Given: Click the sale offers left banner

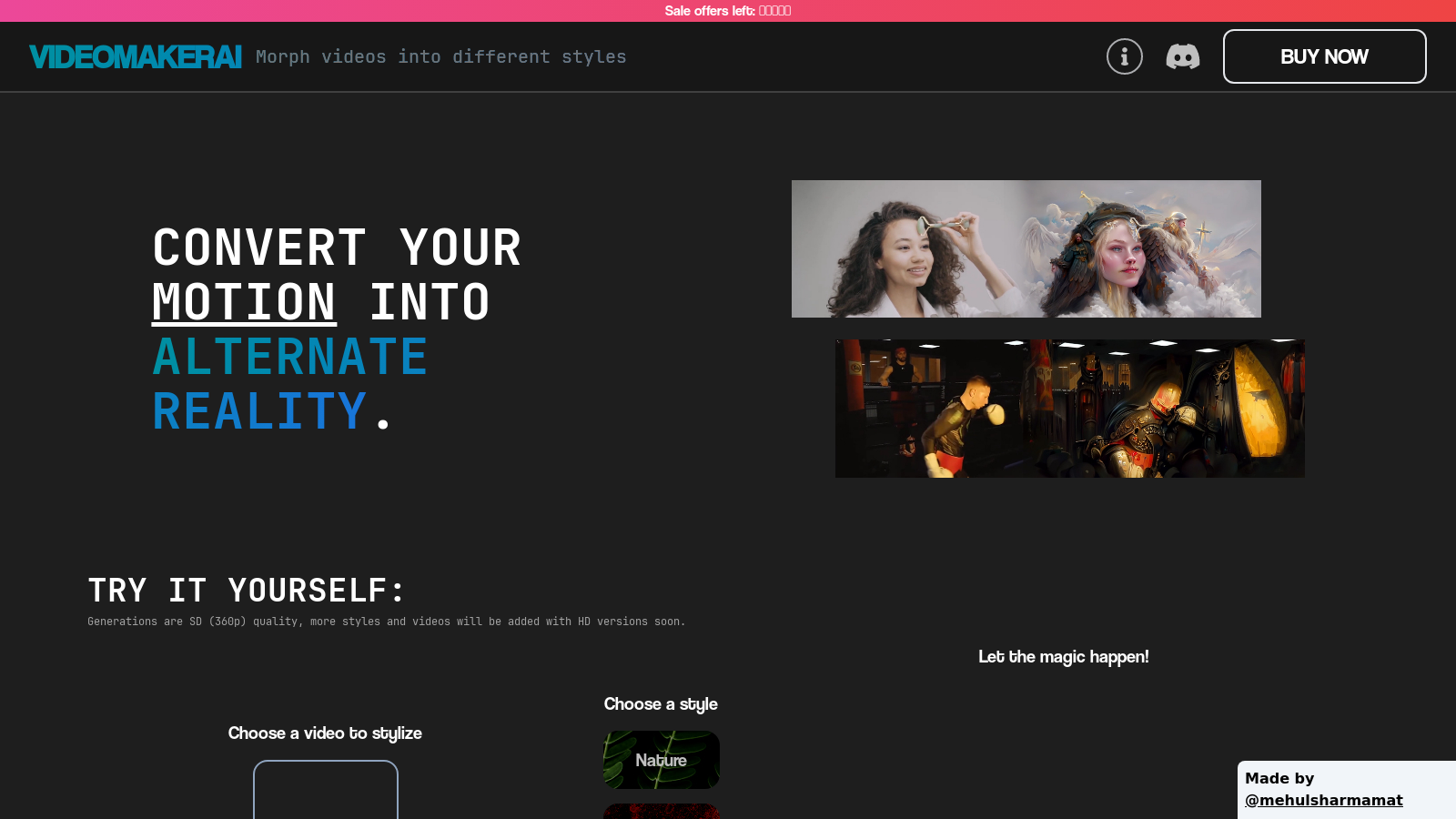Looking at the screenshot, I should pos(728,11).
